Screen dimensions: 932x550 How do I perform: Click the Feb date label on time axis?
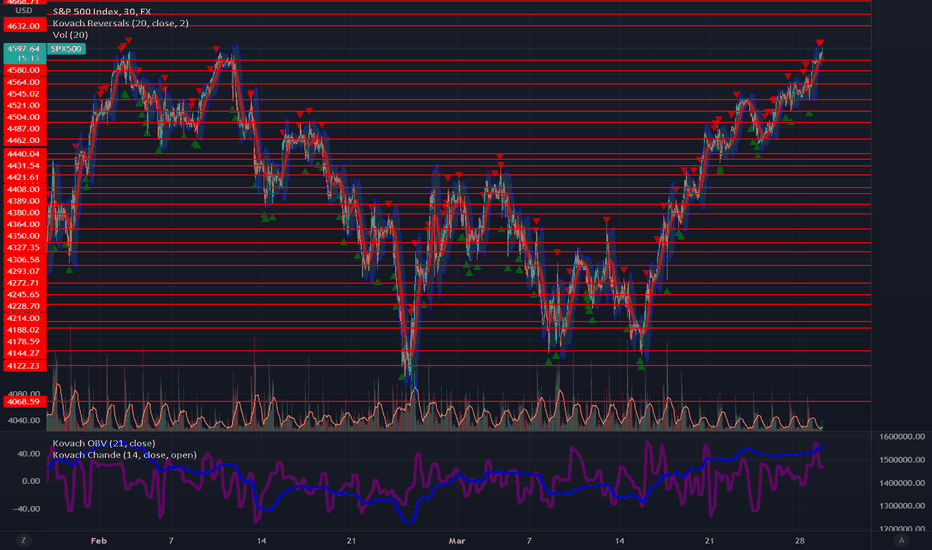[x=99, y=540]
